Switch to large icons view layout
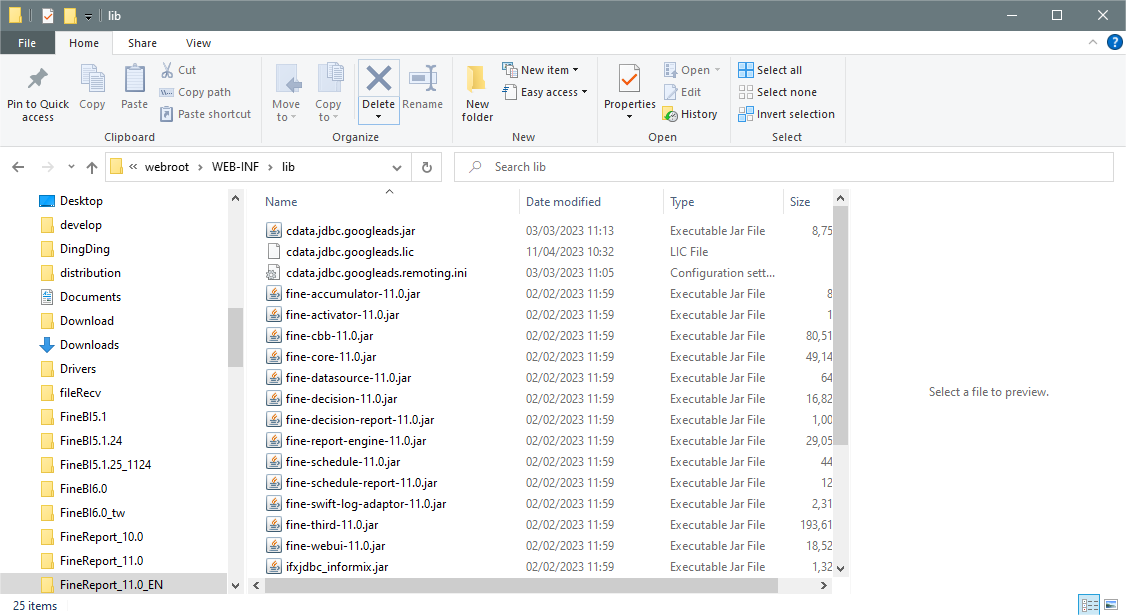This screenshot has width=1126, height=615. point(1111,604)
